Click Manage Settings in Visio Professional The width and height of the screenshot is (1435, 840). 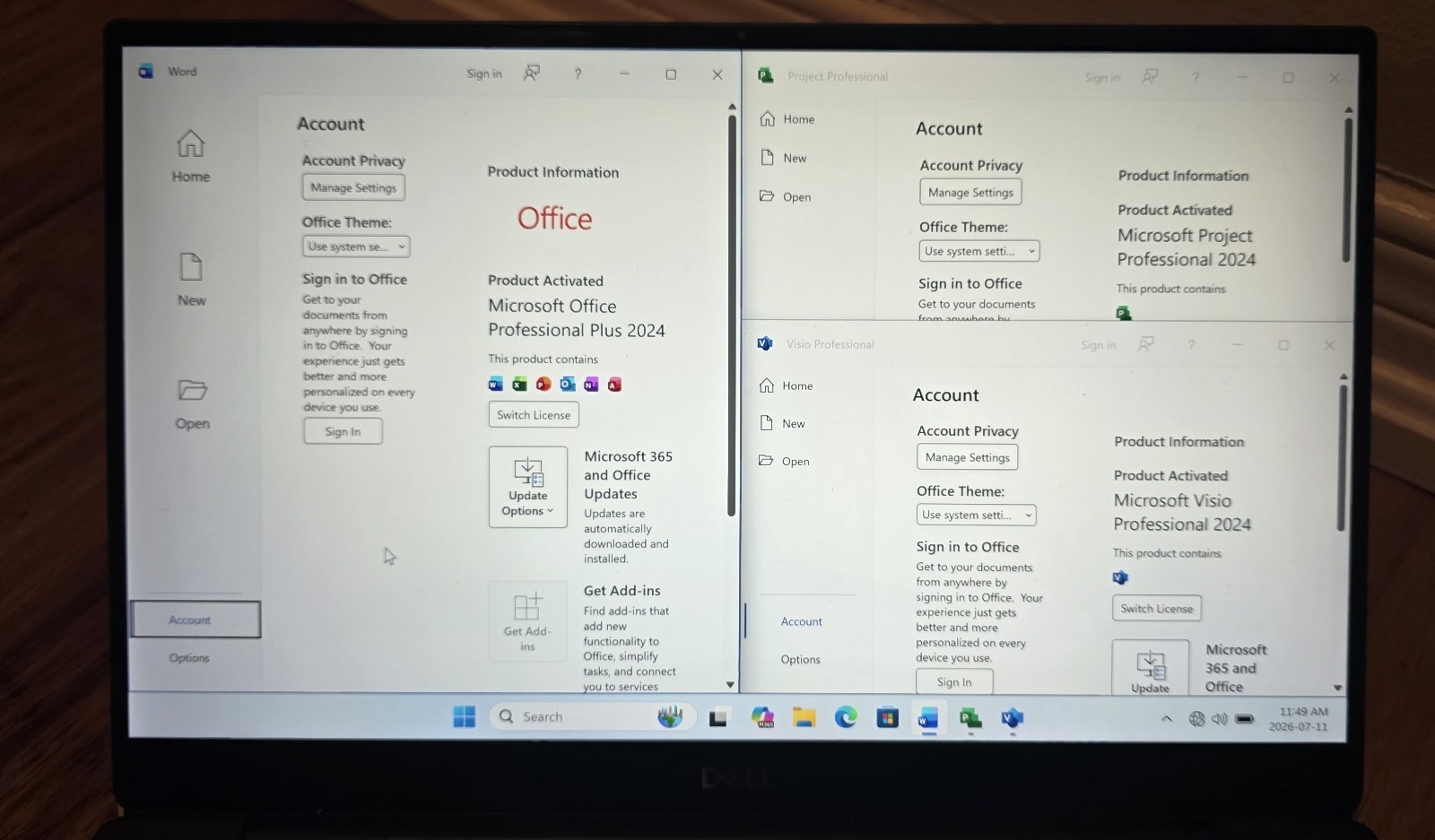point(968,457)
